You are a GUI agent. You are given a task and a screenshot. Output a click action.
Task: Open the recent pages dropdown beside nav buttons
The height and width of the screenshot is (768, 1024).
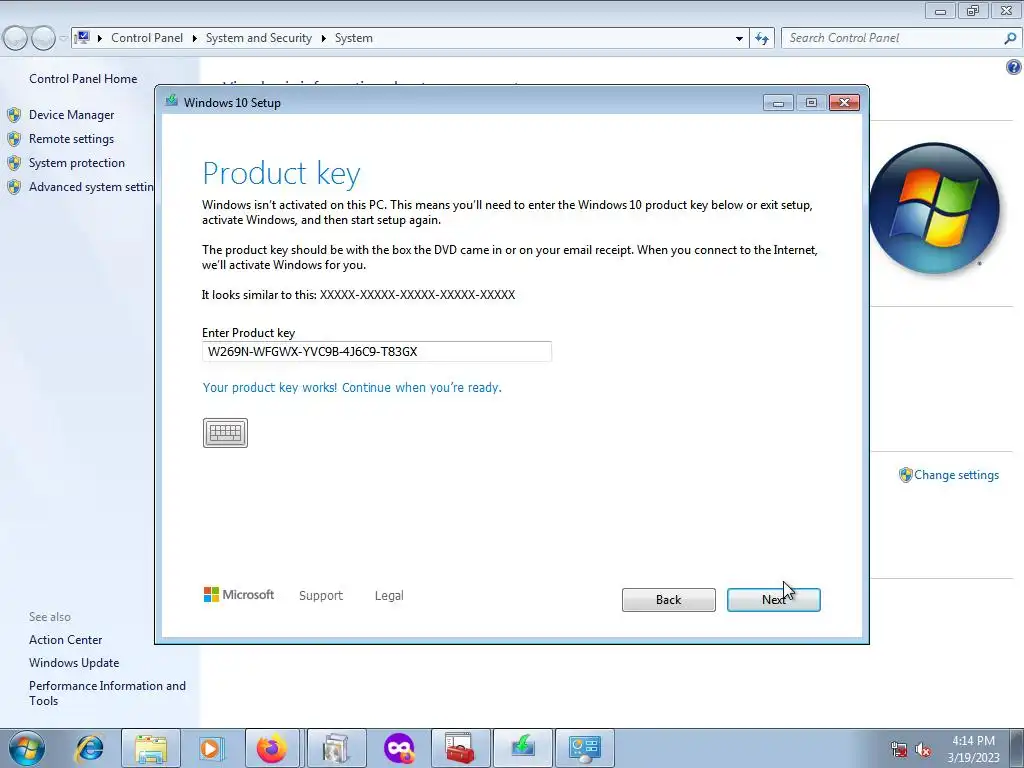tap(63, 39)
